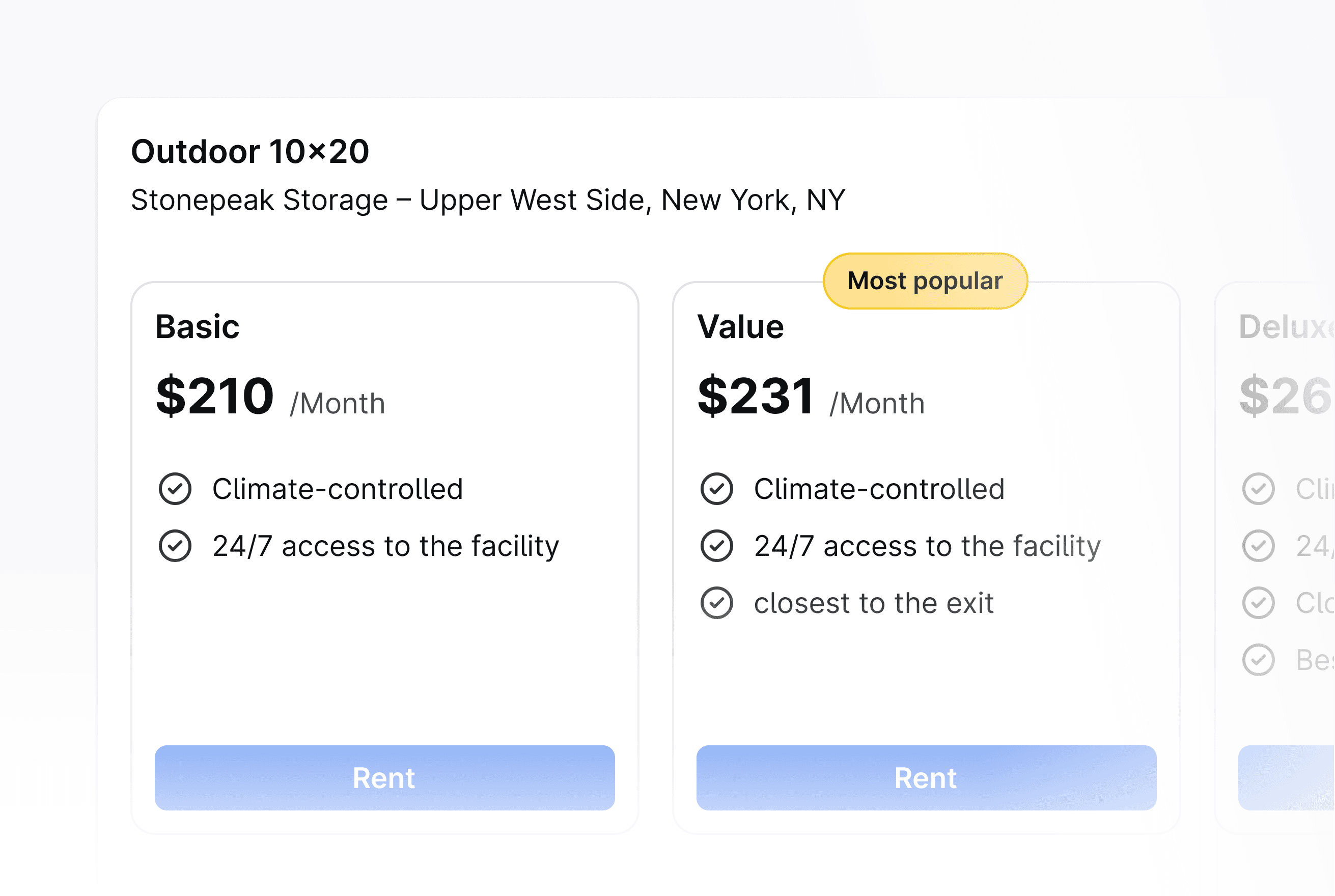
Task: Click Basic plan 24/7 access check icon
Action: pyautogui.click(x=175, y=546)
